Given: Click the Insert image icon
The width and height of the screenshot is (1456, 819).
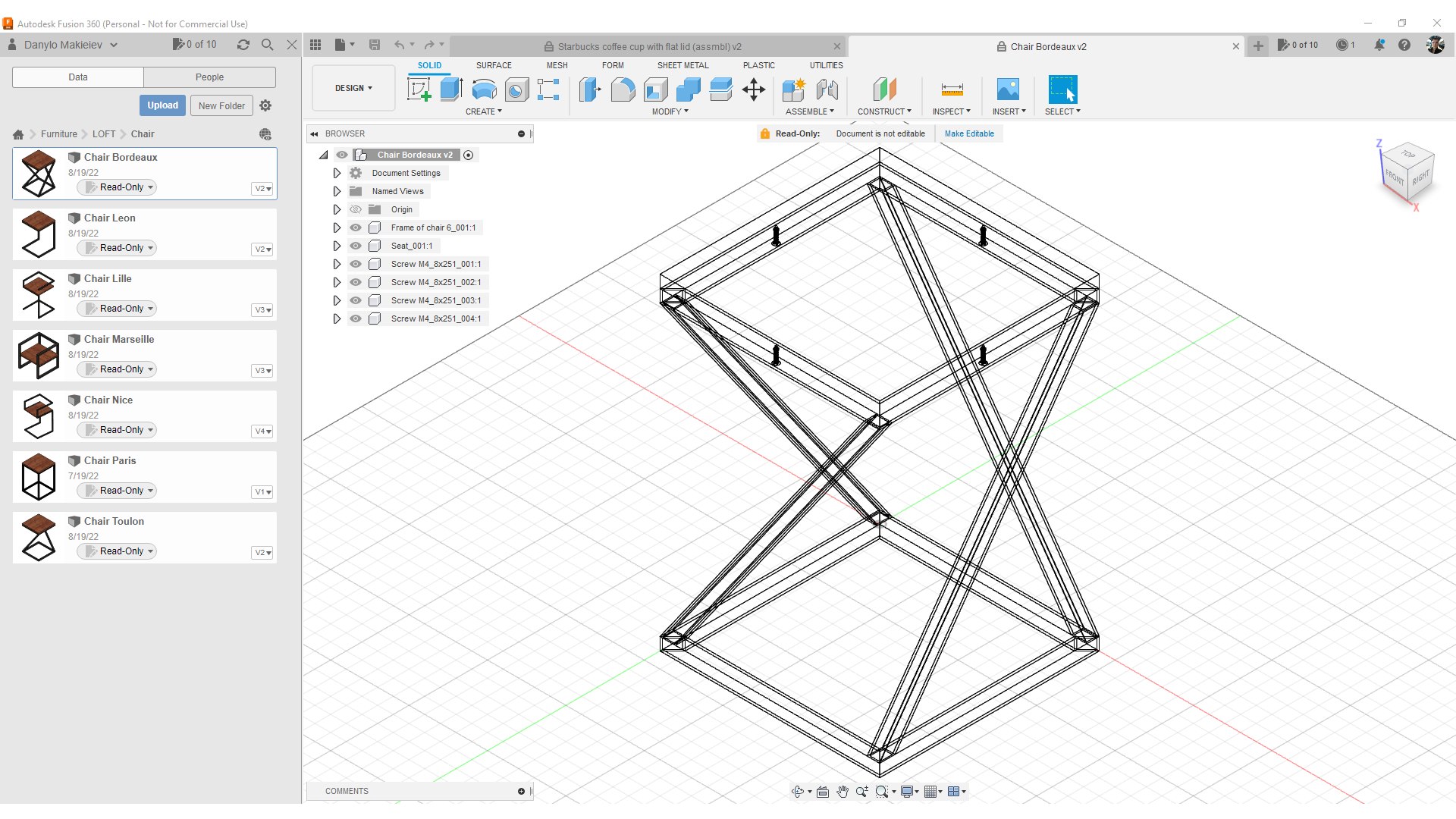Looking at the screenshot, I should pyautogui.click(x=1008, y=89).
